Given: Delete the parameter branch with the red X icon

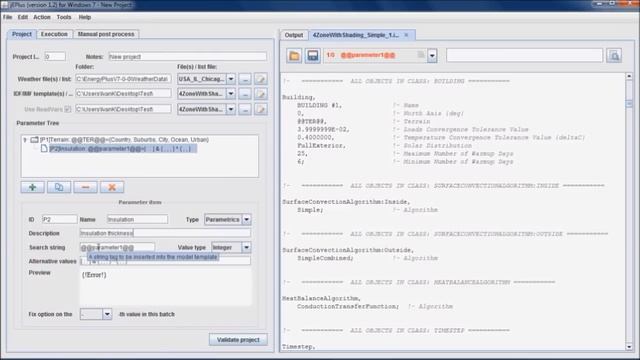Looking at the screenshot, I should coord(112,187).
